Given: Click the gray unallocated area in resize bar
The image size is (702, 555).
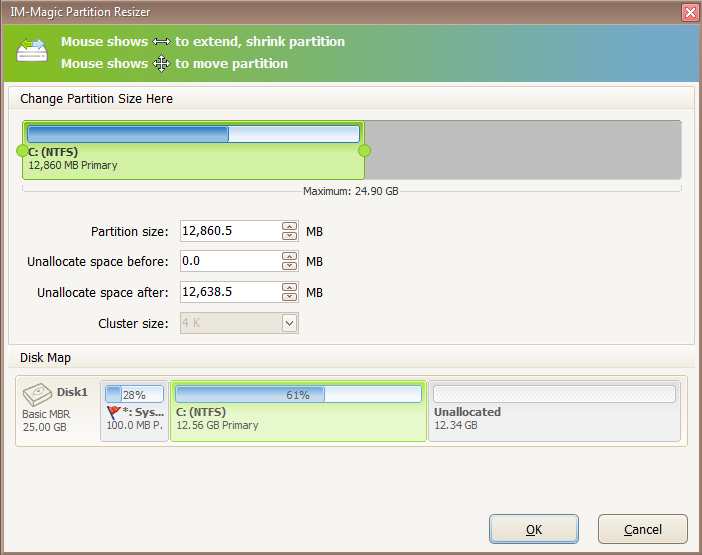Looking at the screenshot, I should coord(523,150).
